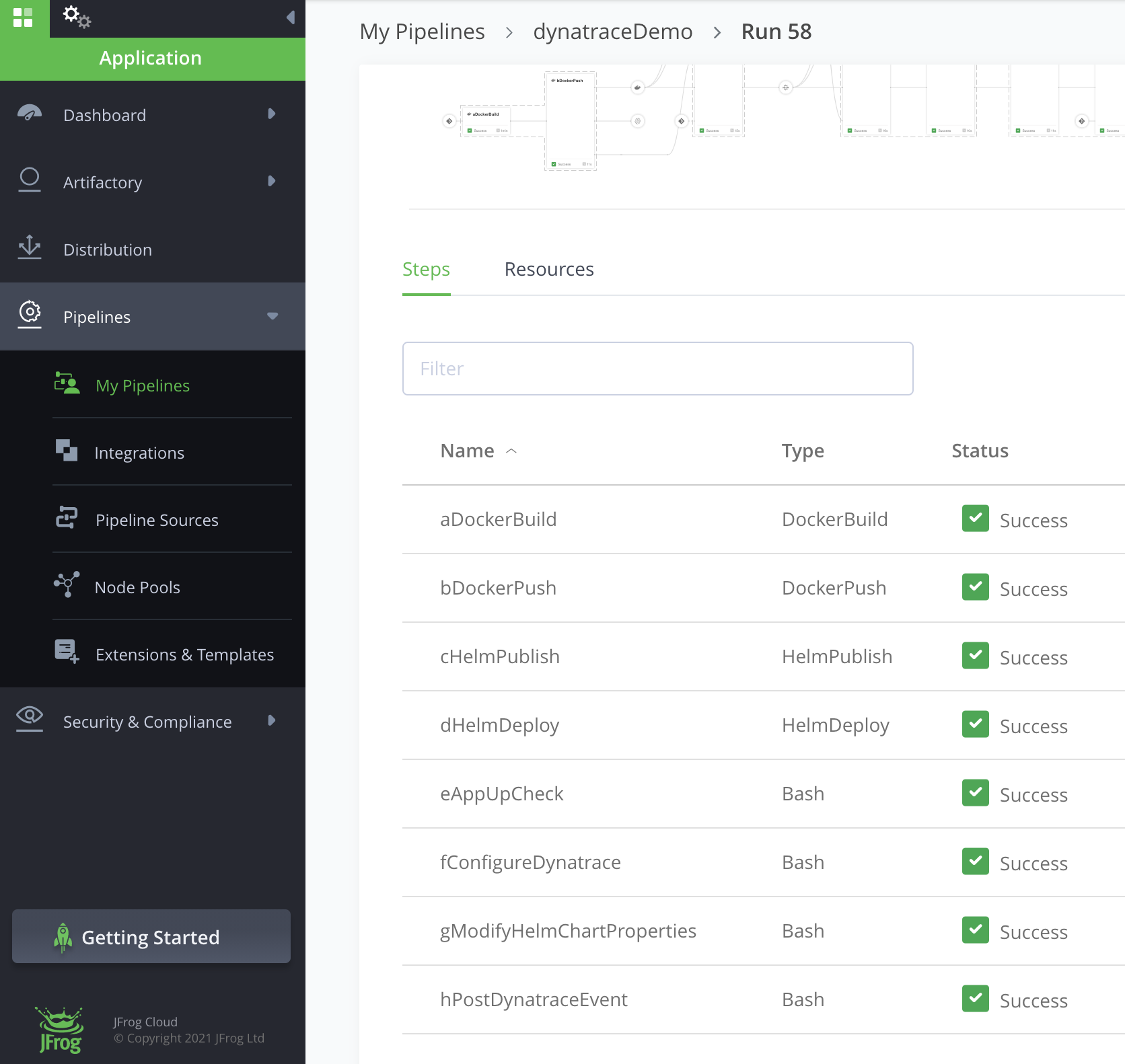Viewport: 1125px width, 1064px height.
Task: Click the Distribution download icon
Action: 30,248
